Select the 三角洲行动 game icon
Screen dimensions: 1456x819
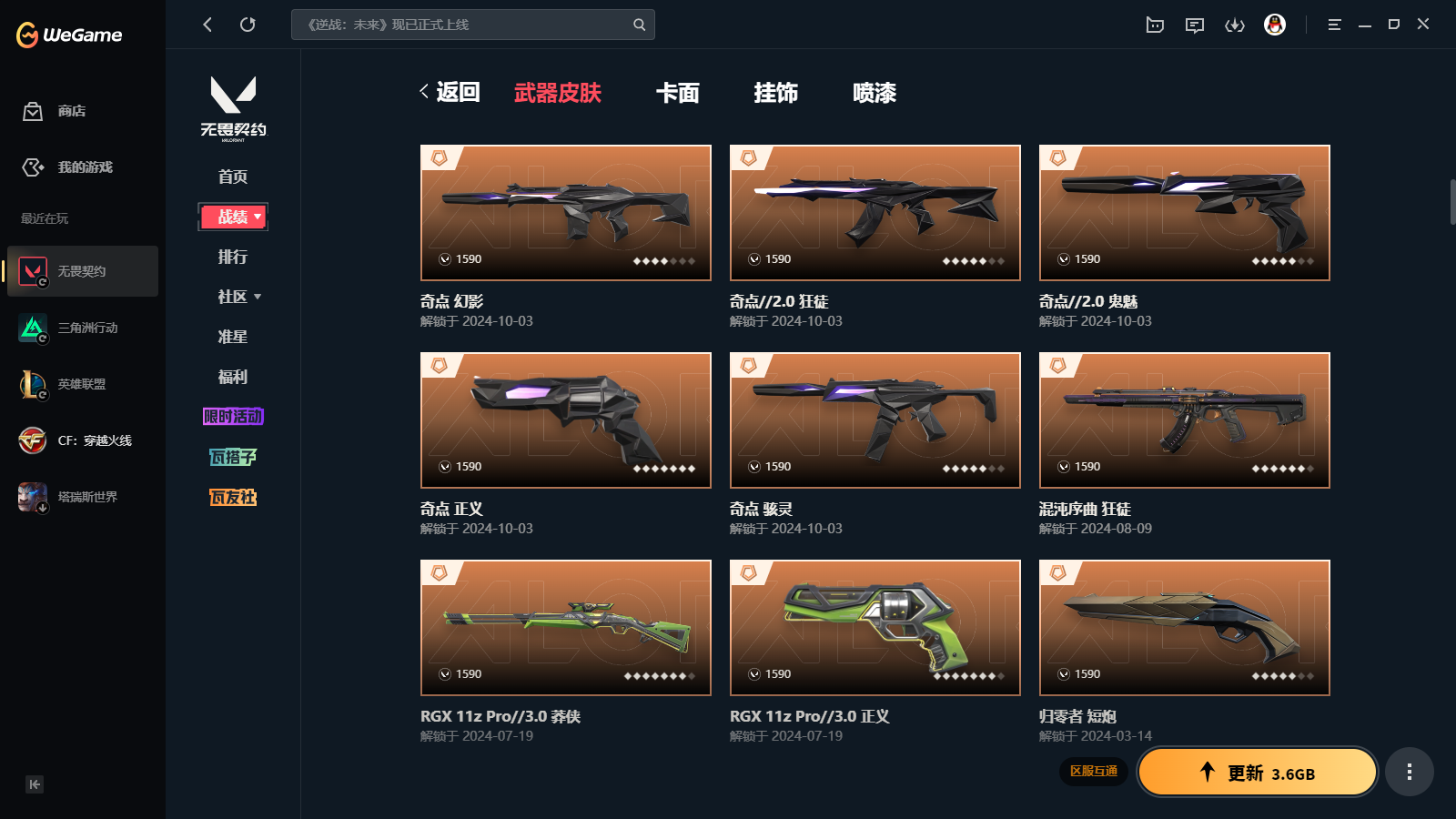tap(33, 328)
